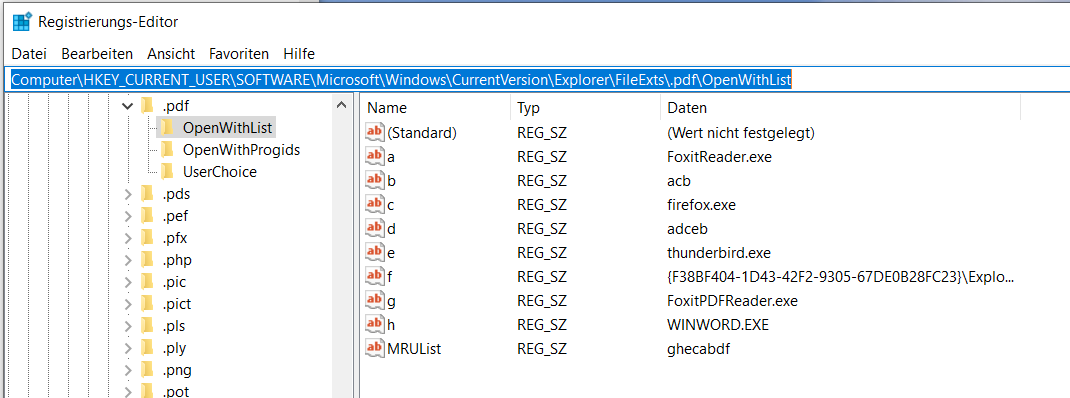Select the icon beside WINWORD.EXE entry h
This screenshot has height=398, width=1070.
(375, 324)
